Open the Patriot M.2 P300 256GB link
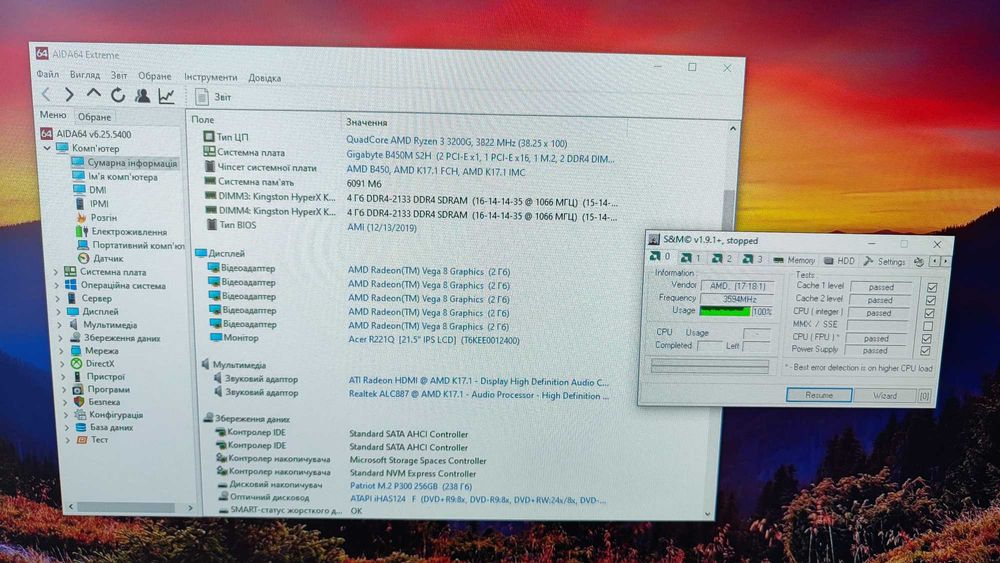Viewport: 1000px width, 563px height. [x=411, y=486]
